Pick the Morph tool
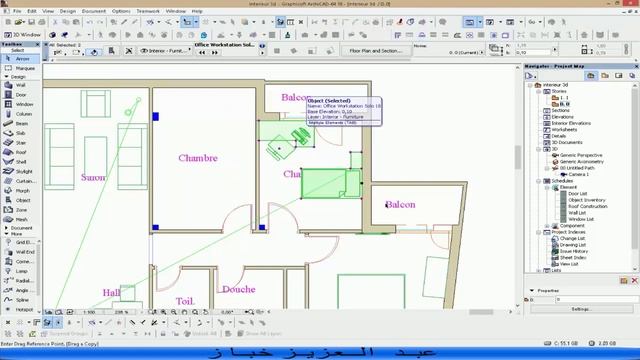 20,191
